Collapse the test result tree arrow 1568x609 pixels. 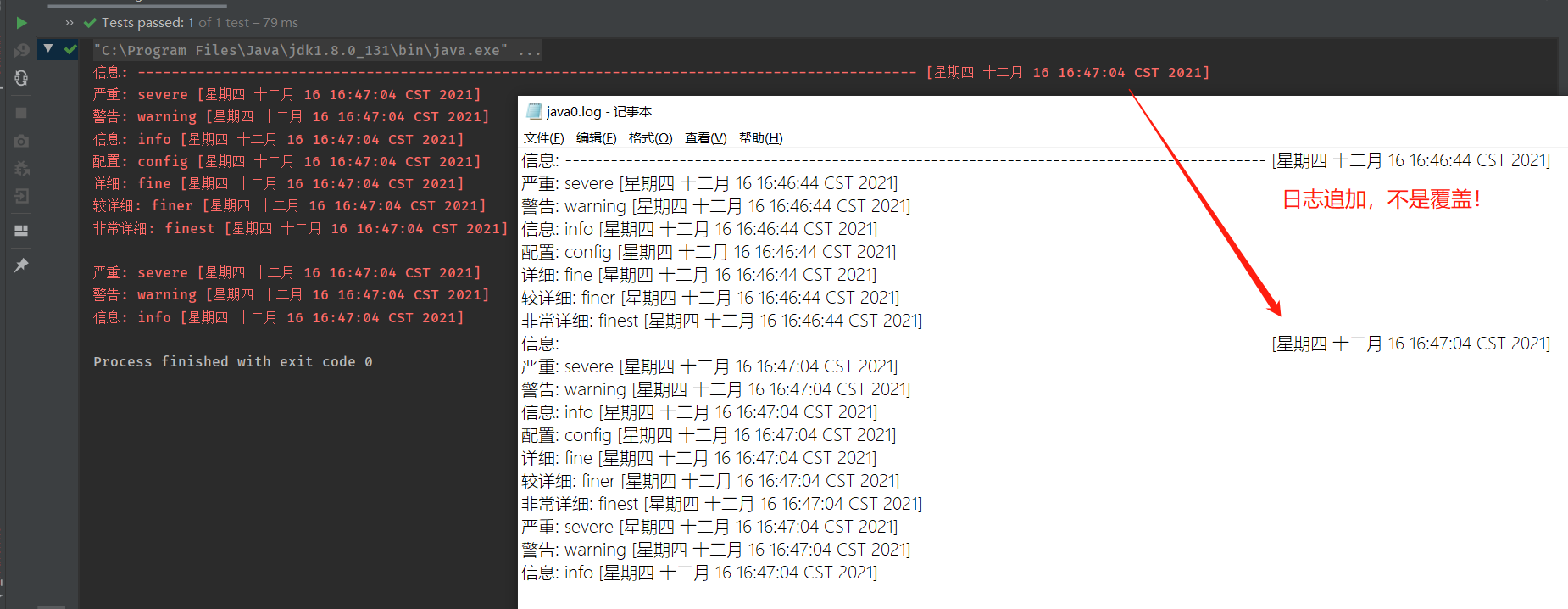click(x=48, y=49)
